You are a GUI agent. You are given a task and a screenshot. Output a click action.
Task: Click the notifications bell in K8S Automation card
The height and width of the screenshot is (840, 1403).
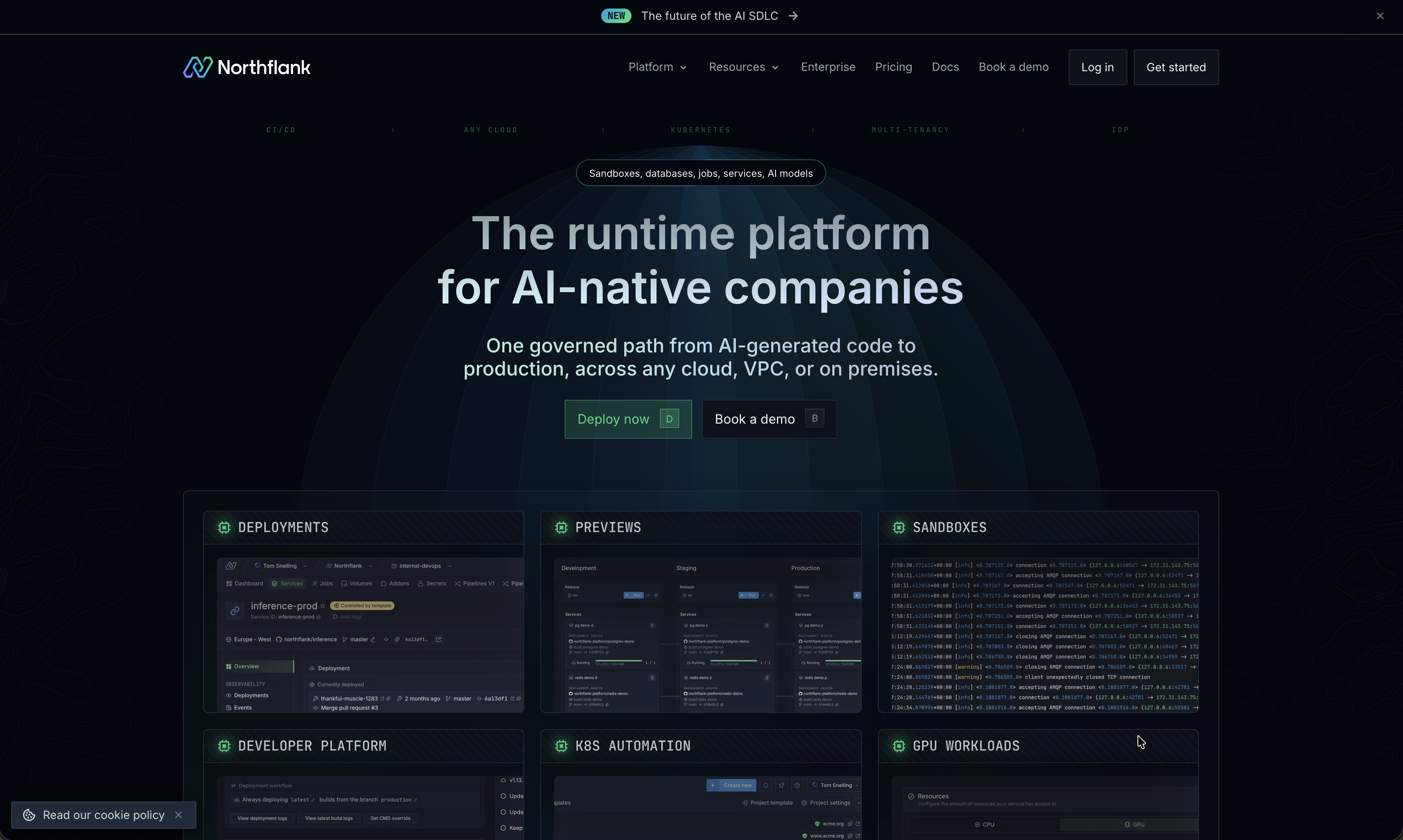coord(765,785)
